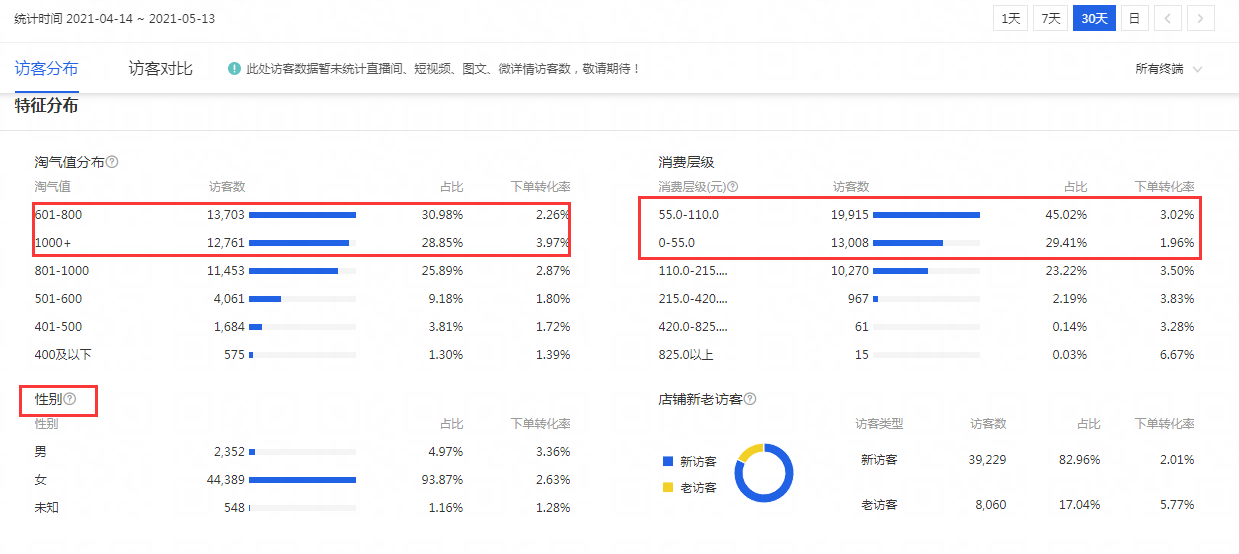The width and height of the screenshot is (1239, 554).
Task: Click the progress bar for 55.0-110.0 row
Action: click(926, 215)
